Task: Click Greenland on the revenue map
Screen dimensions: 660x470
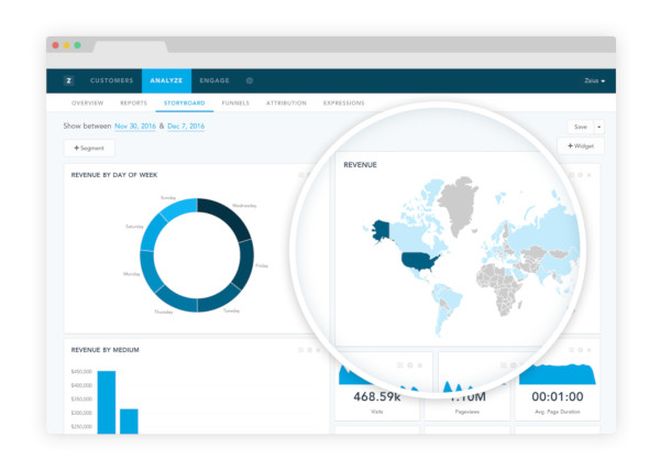Action: pyautogui.click(x=458, y=204)
